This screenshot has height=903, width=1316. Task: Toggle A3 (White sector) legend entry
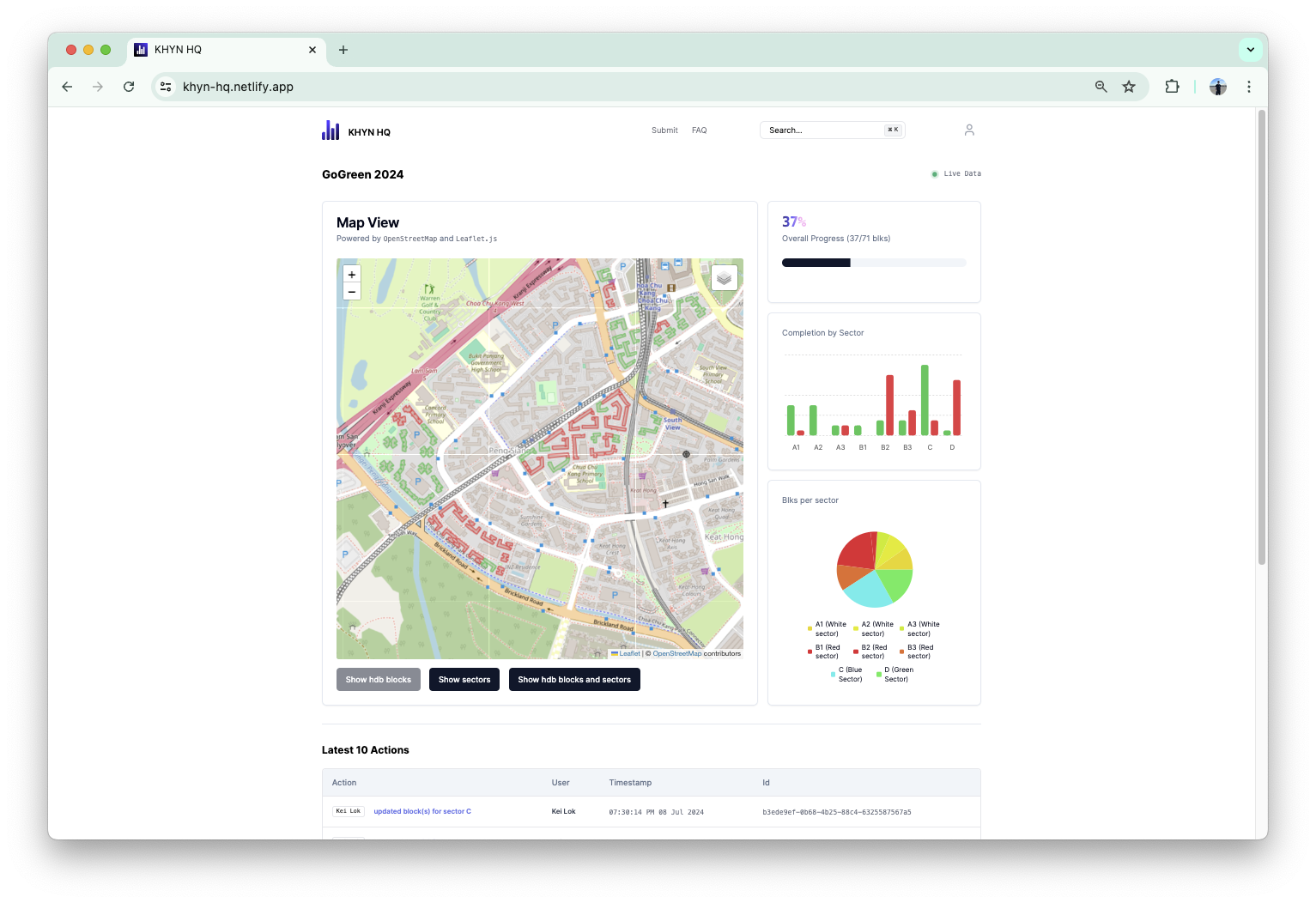919,629
